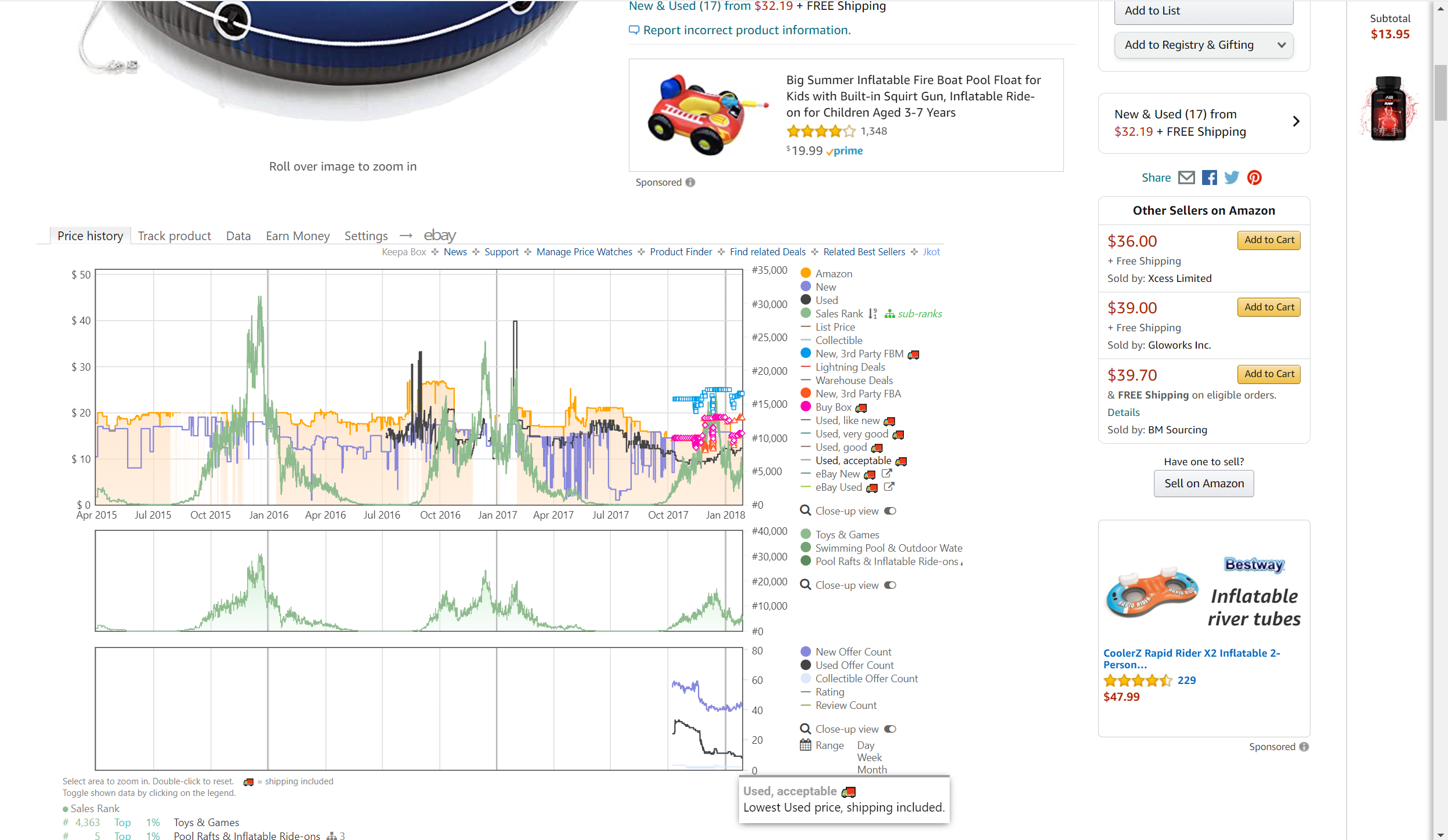Switch to Track product tab

coord(174,236)
